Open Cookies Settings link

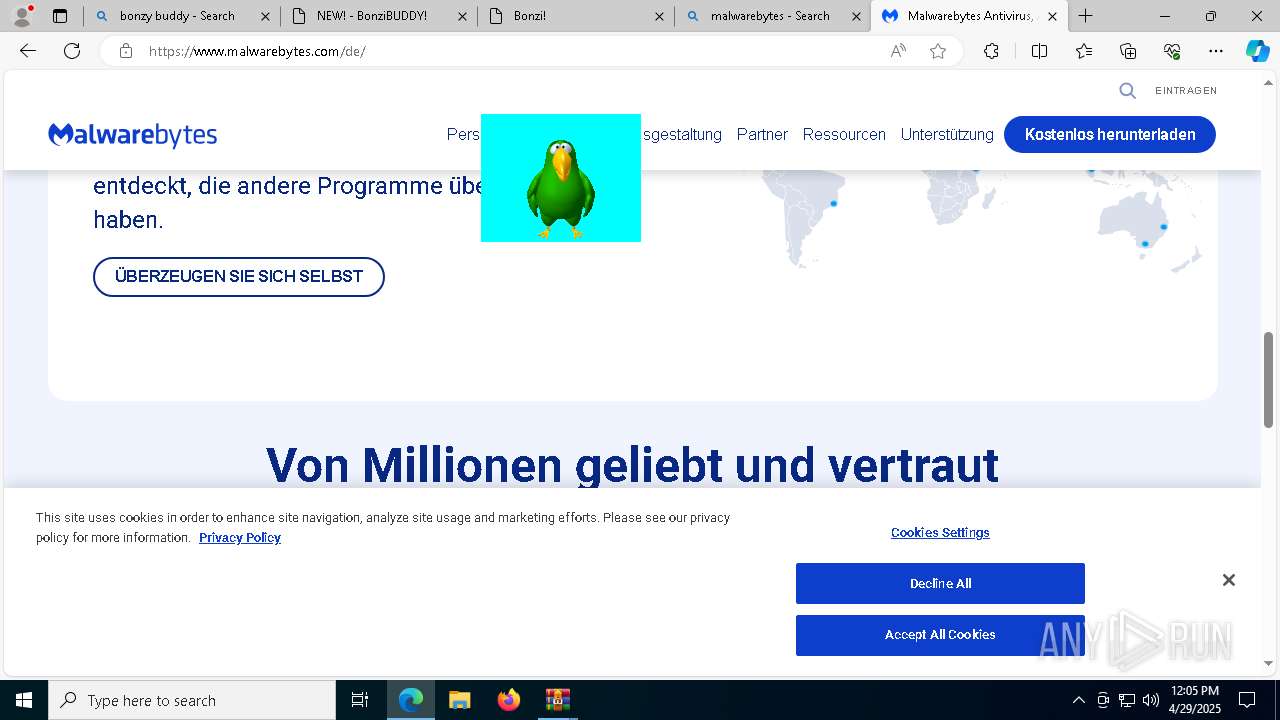coord(940,533)
